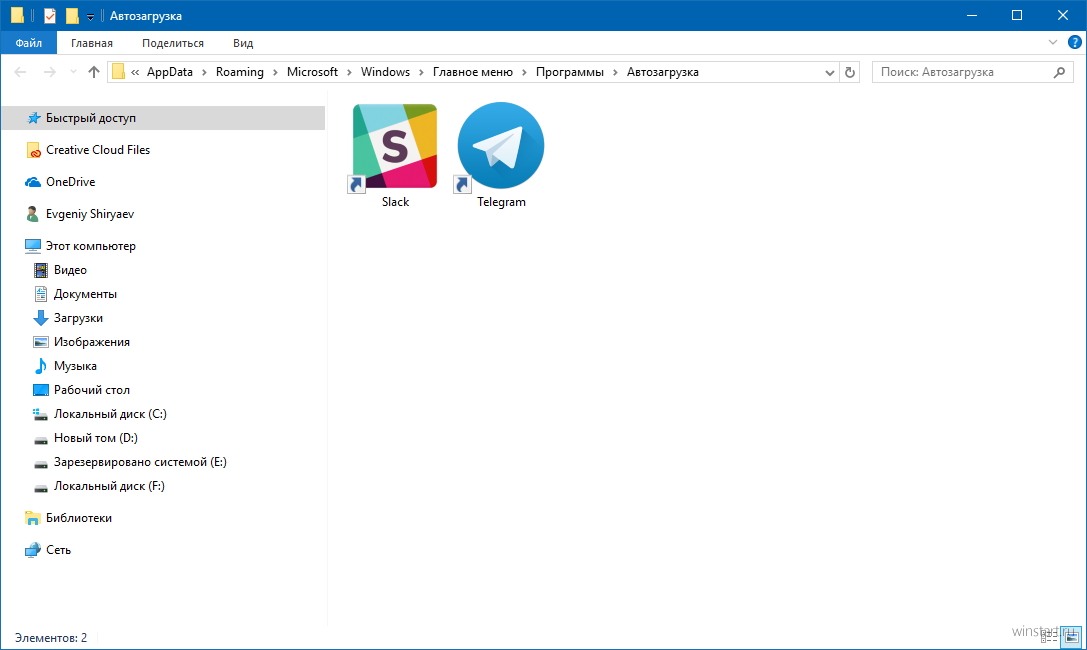Navigate to AppData in address bar
This screenshot has height=650, width=1087.
click(170, 72)
